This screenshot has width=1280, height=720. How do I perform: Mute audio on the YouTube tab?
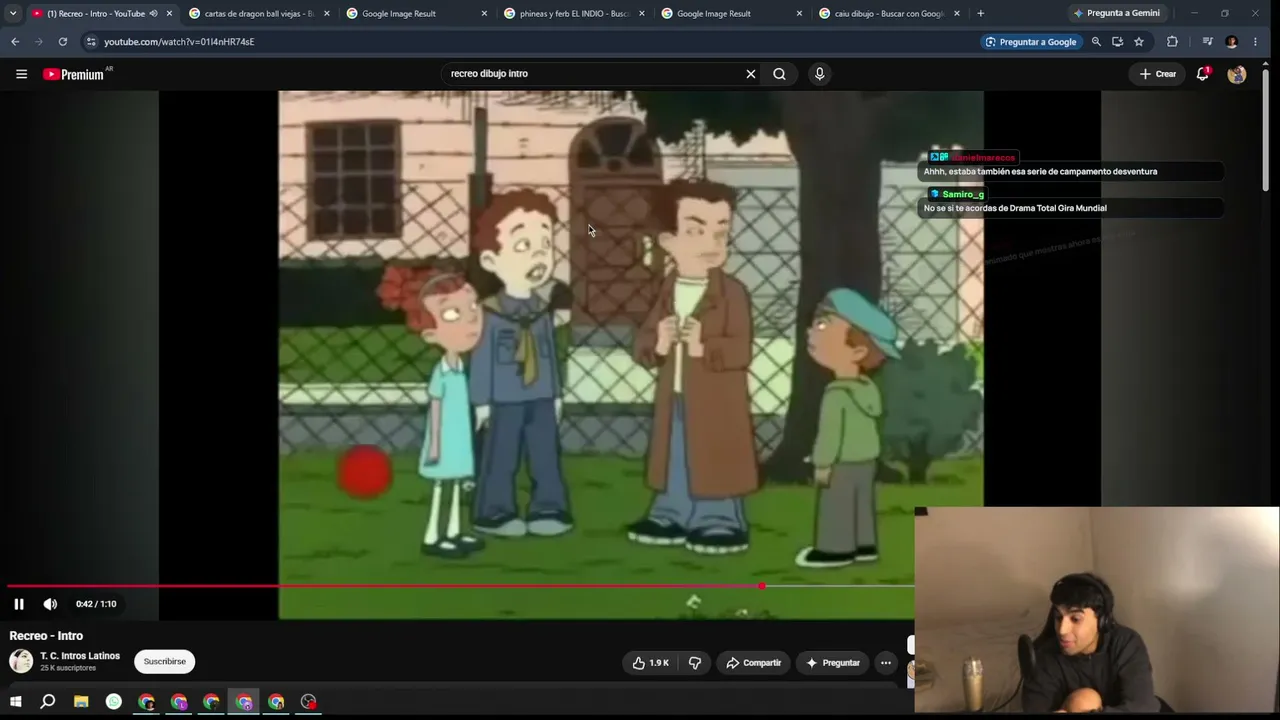tap(153, 13)
